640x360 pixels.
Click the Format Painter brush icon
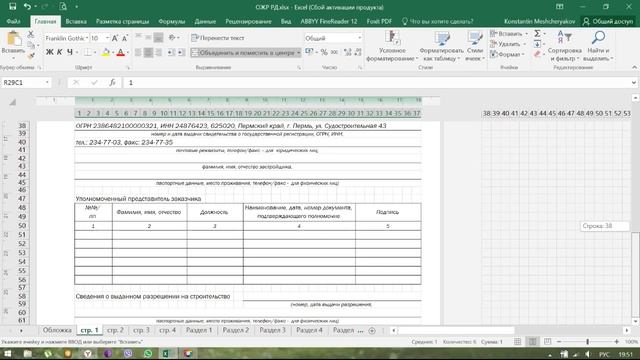[31, 56]
